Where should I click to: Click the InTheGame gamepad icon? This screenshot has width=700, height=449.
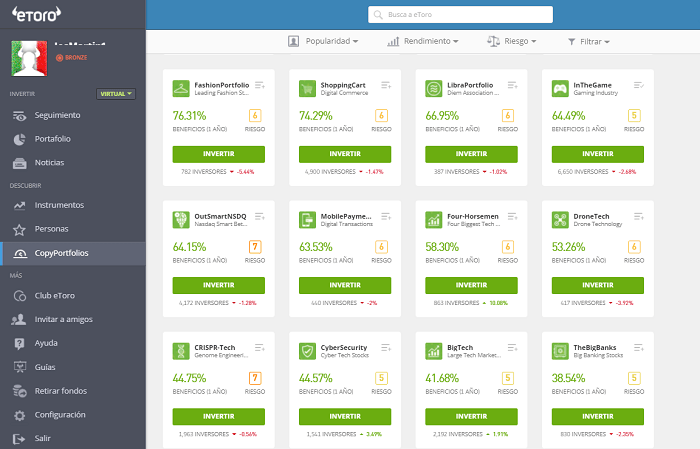(x=560, y=88)
